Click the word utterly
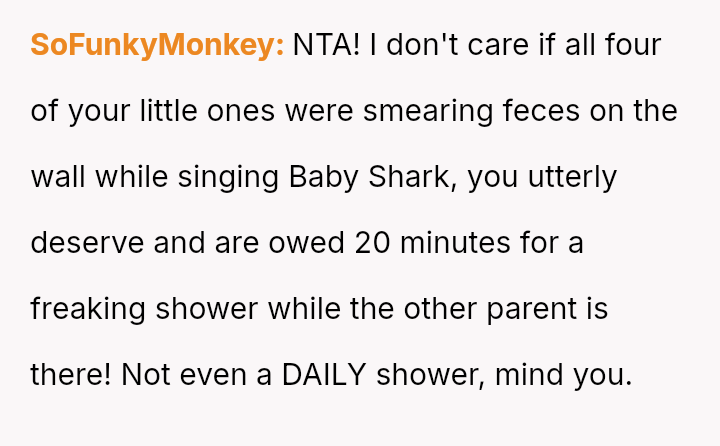 [577, 177]
